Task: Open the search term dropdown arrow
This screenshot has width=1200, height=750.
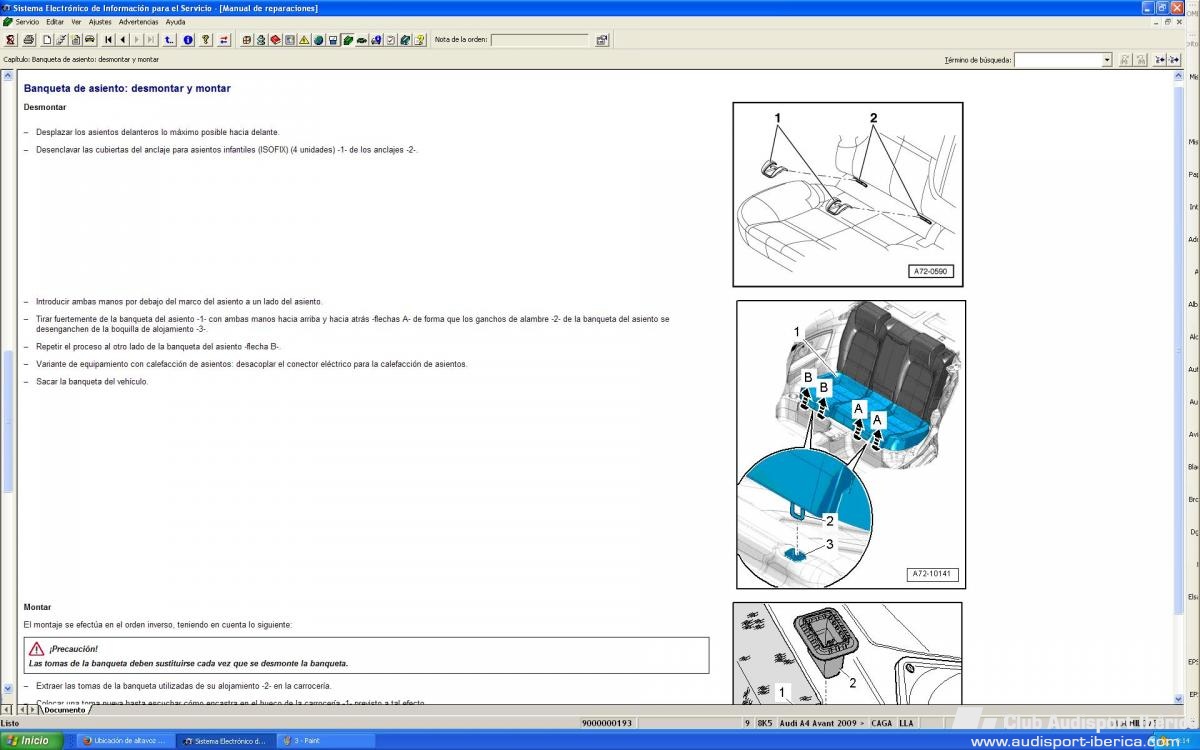Action: [x=1107, y=60]
